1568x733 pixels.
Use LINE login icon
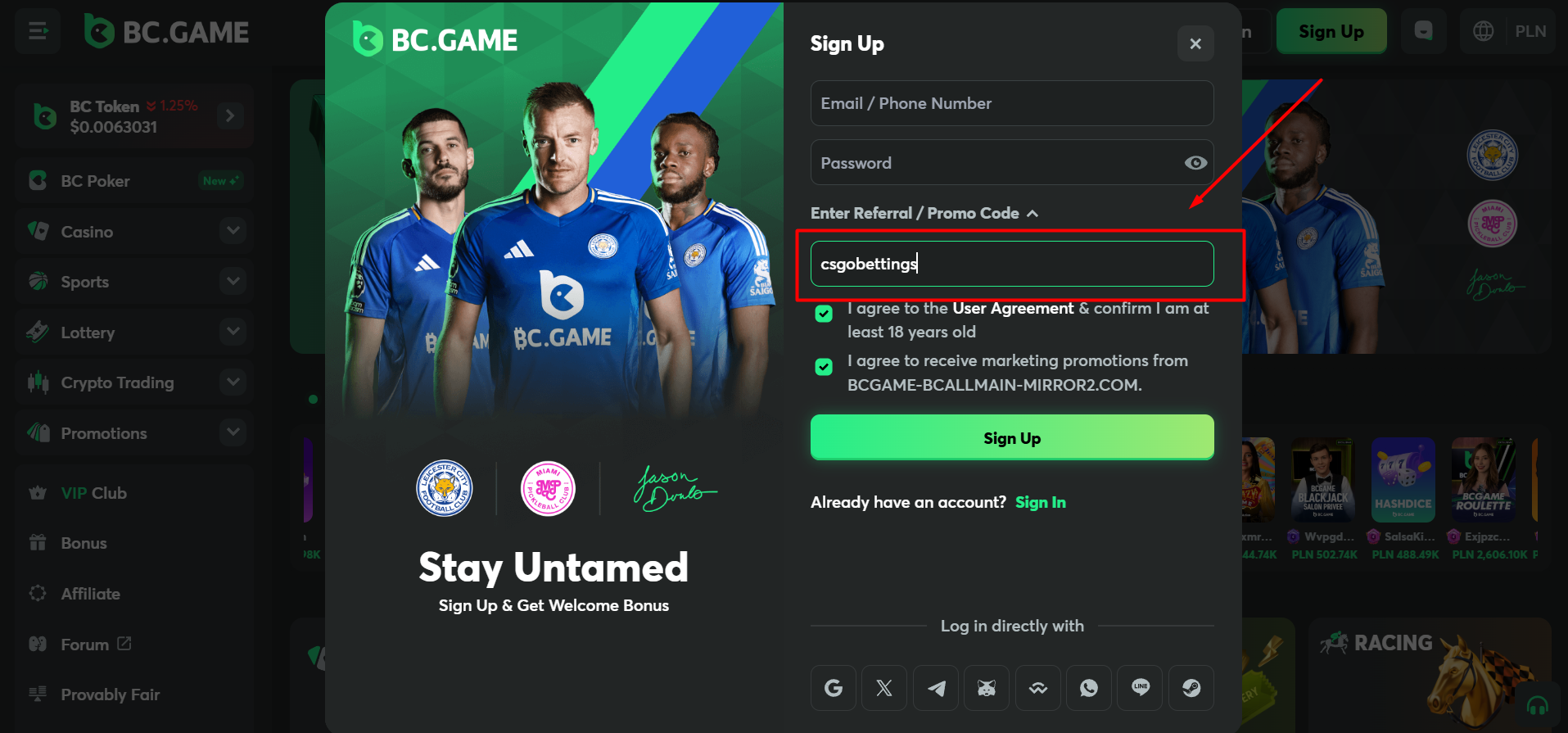pyautogui.click(x=1141, y=688)
